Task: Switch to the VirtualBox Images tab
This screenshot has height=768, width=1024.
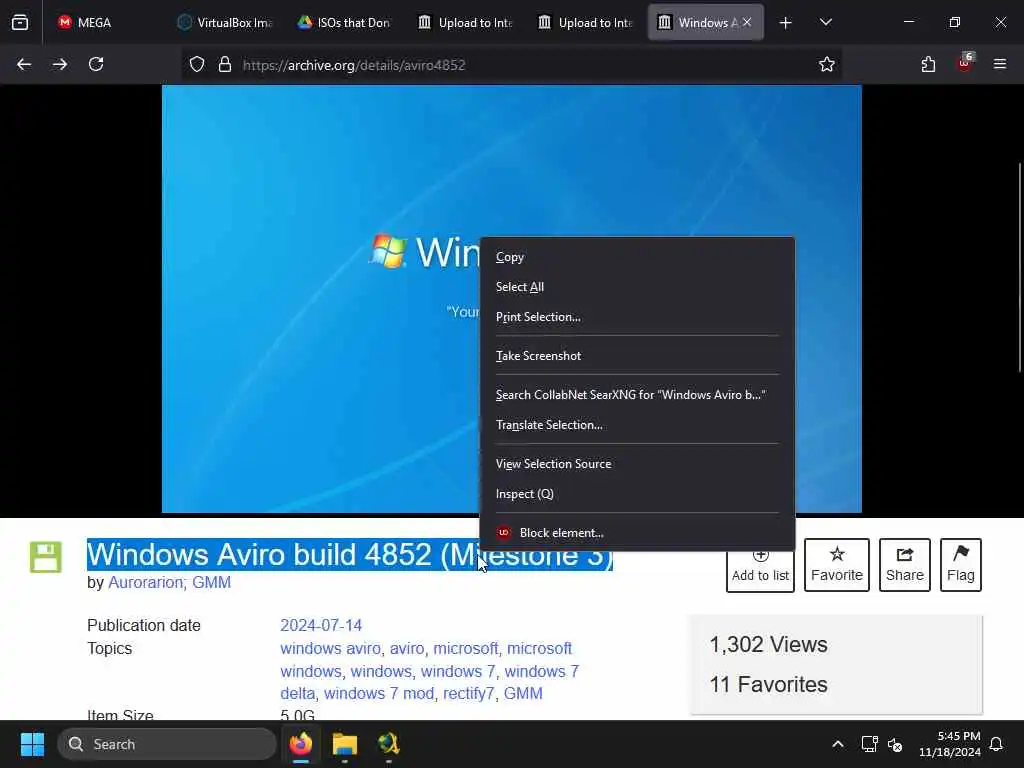Action: (225, 22)
